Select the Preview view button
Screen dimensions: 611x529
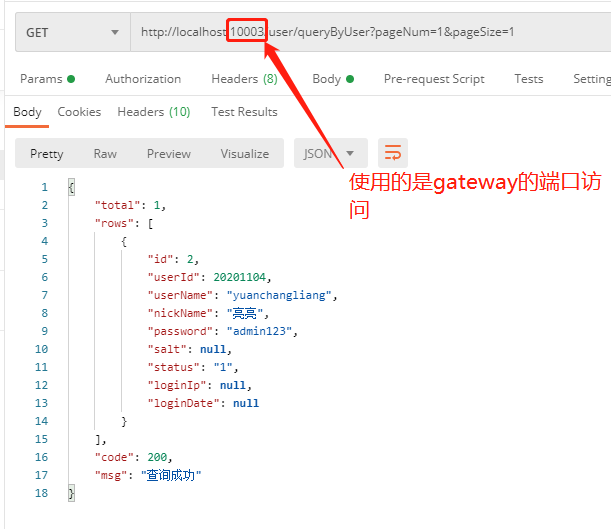[x=169, y=154]
